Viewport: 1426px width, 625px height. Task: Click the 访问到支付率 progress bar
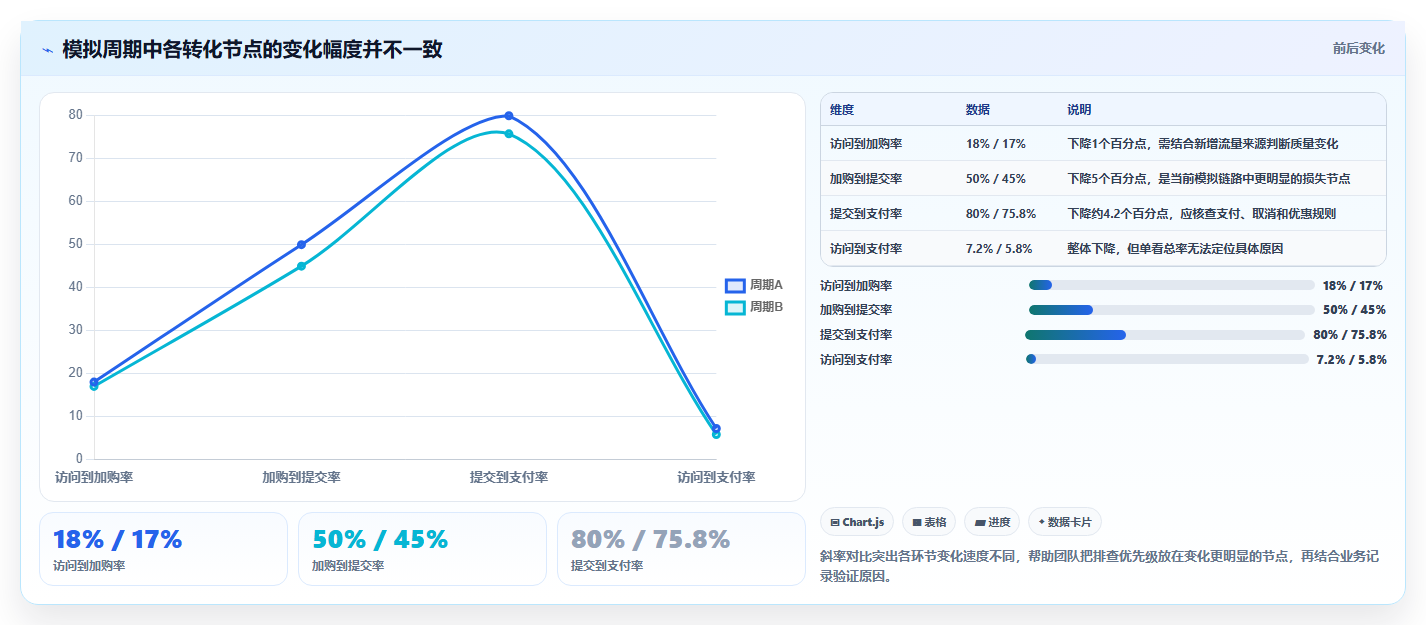[x=1167, y=359]
